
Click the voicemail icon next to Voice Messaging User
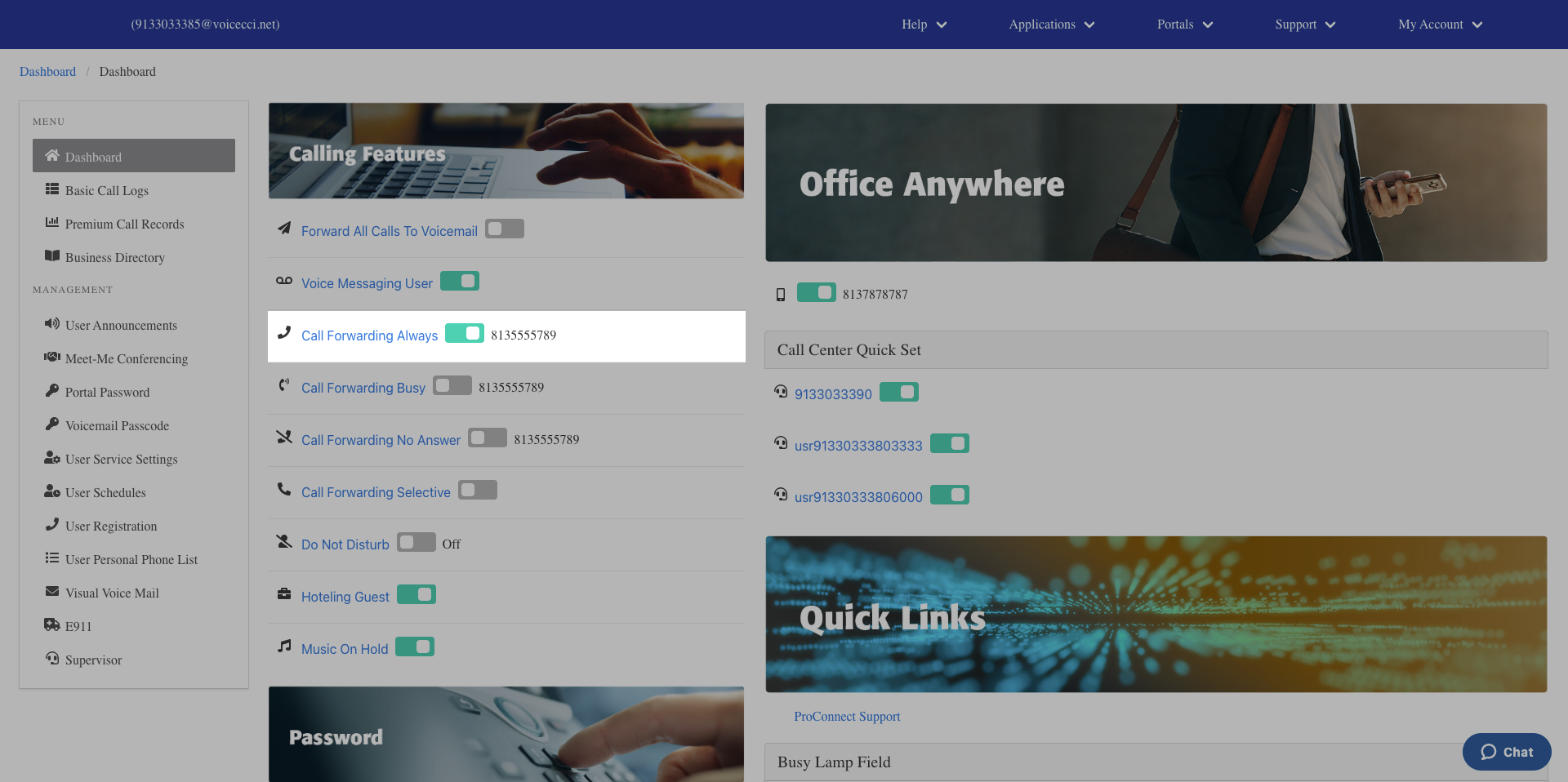coord(284,281)
